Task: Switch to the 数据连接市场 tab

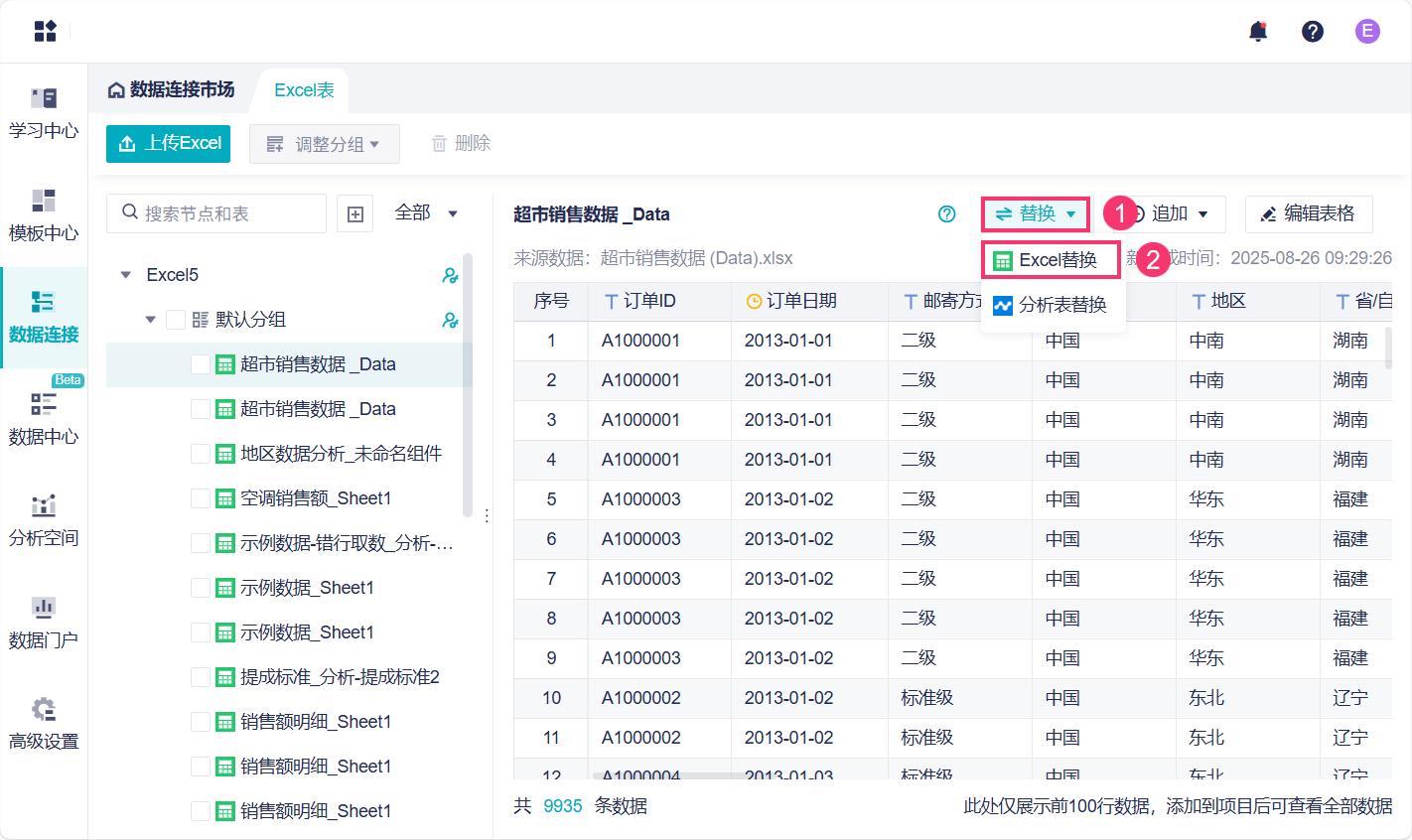Action: [172, 90]
